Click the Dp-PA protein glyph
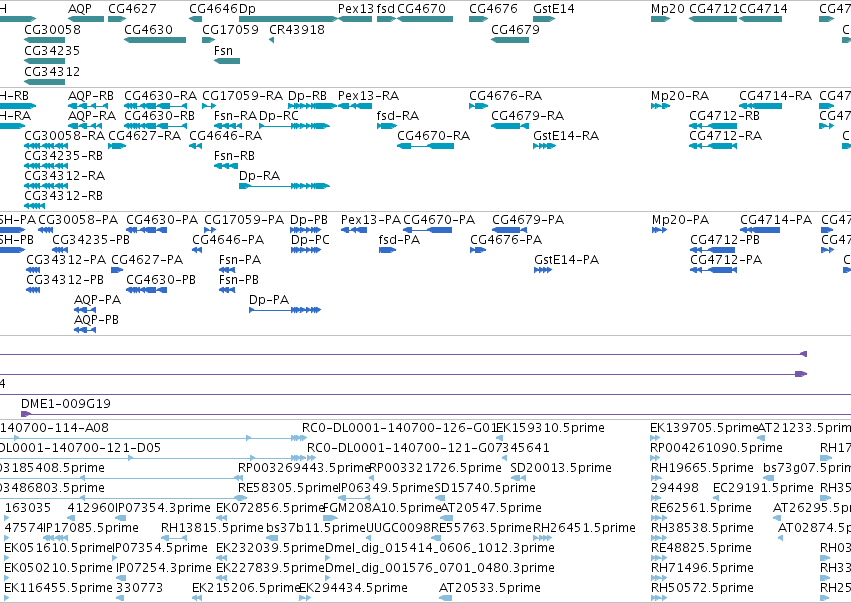 (285, 310)
